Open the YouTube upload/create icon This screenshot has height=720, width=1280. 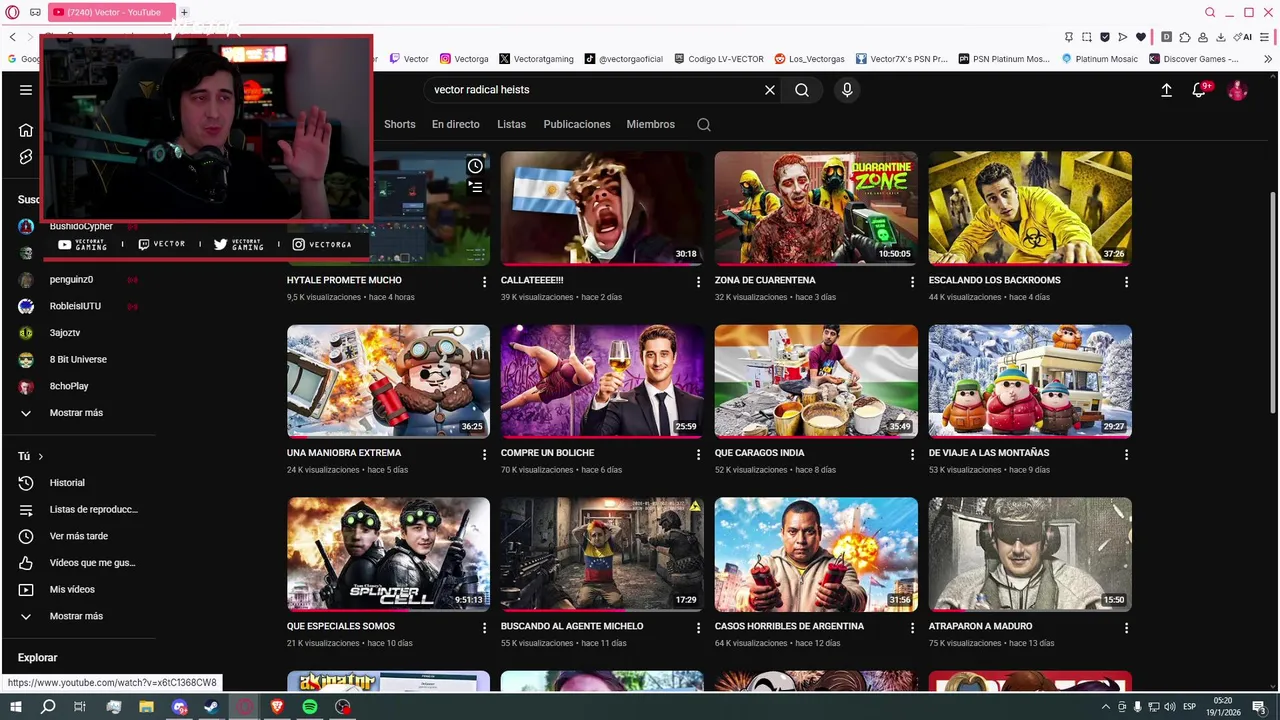coord(1166,90)
